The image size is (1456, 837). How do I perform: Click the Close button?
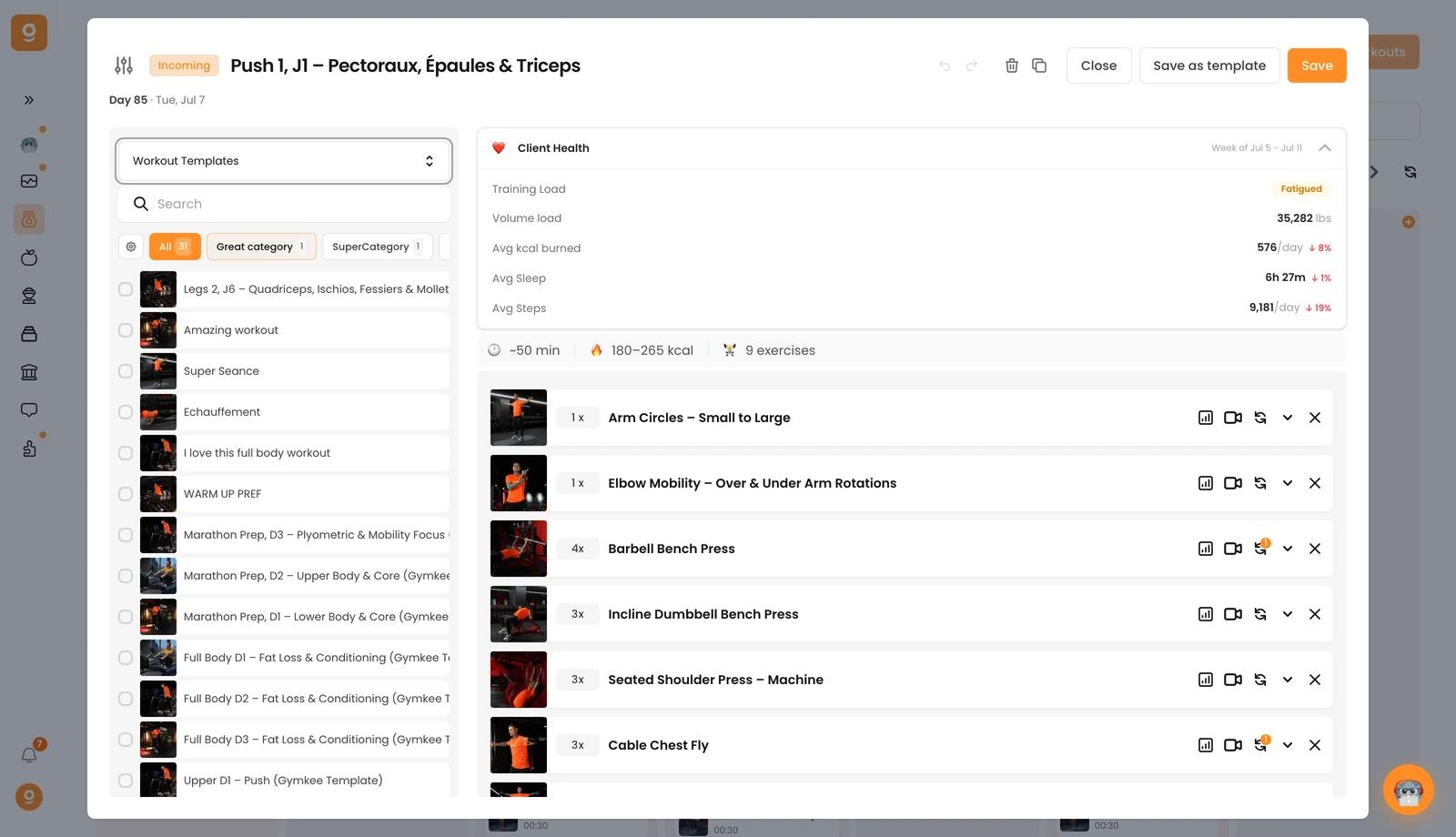click(1099, 66)
